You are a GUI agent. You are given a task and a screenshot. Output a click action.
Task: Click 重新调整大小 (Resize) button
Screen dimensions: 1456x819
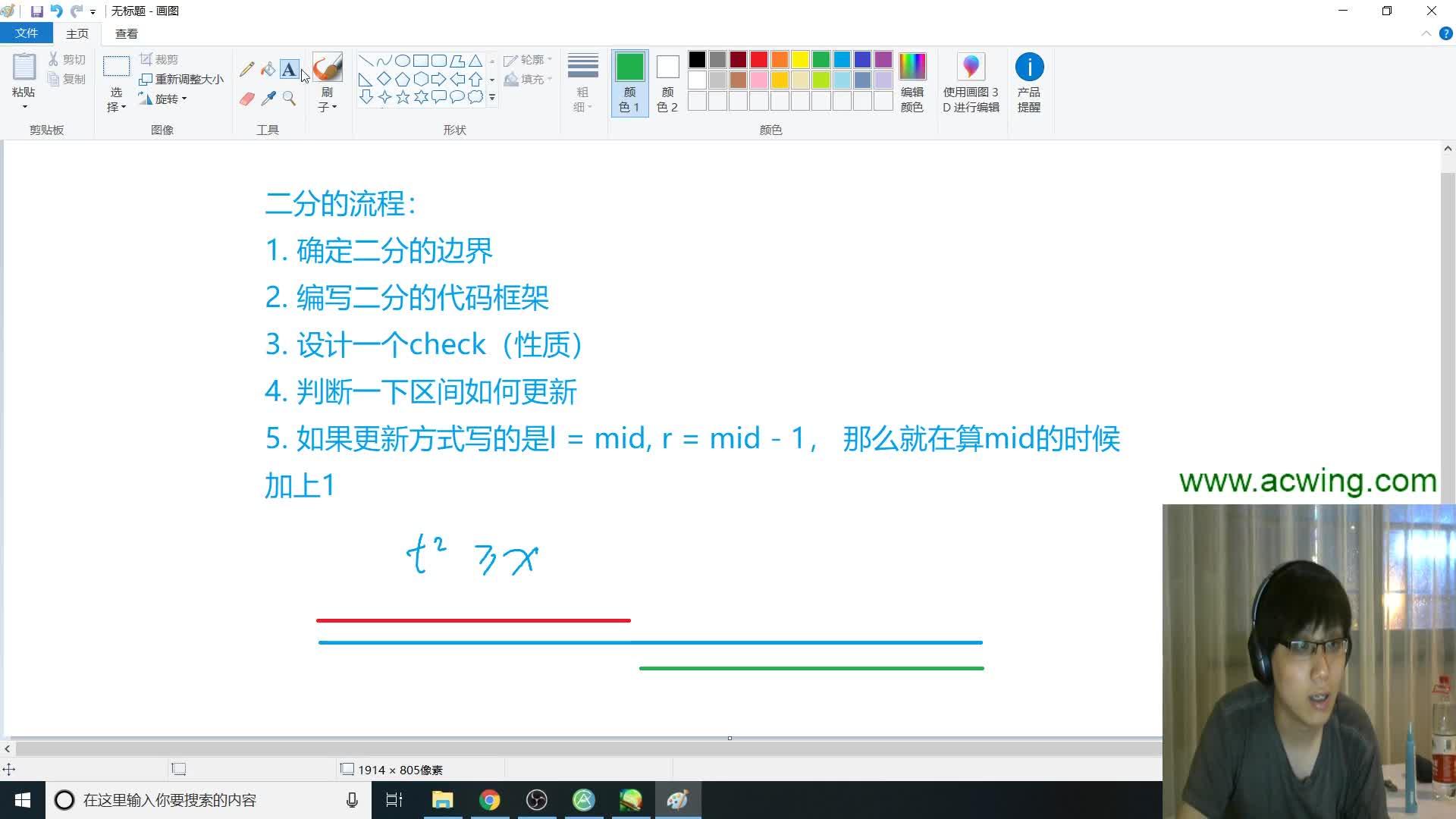(x=182, y=78)
